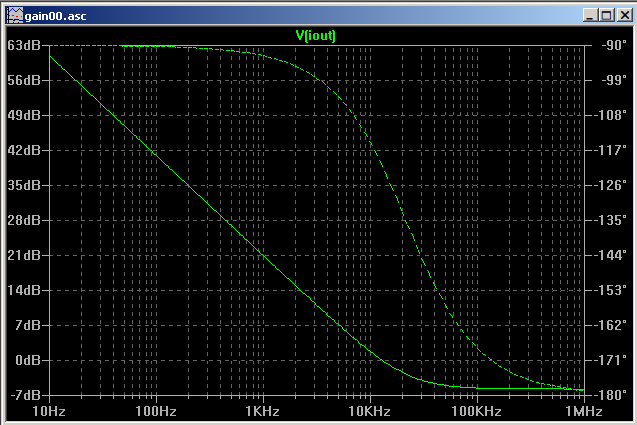Click the 14dB magnitude axis label

coord(24,290)
